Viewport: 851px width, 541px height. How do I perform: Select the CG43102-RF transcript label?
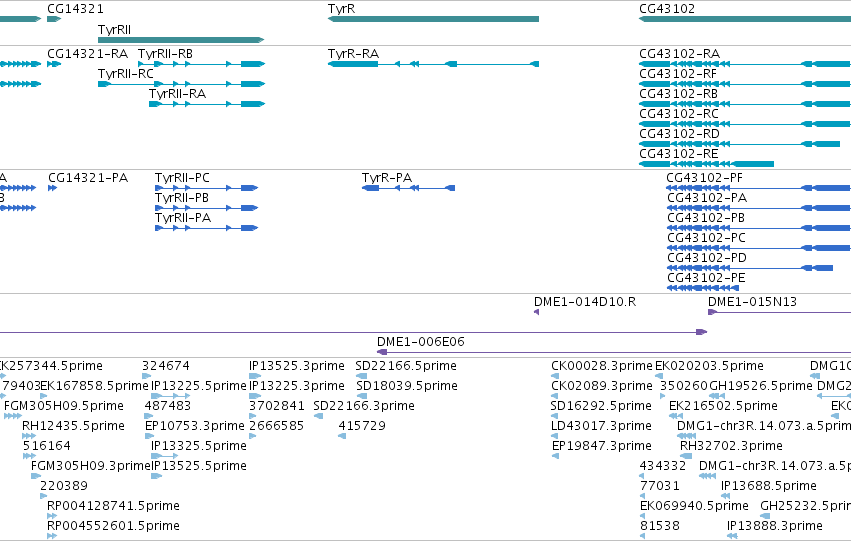click(678, 74)
